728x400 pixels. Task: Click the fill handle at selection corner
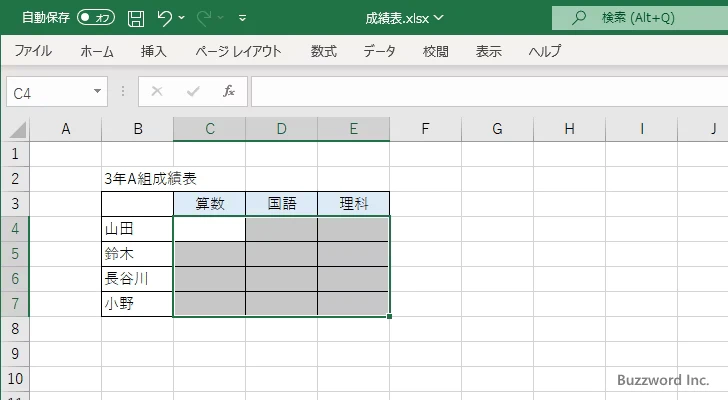point(389,316)
